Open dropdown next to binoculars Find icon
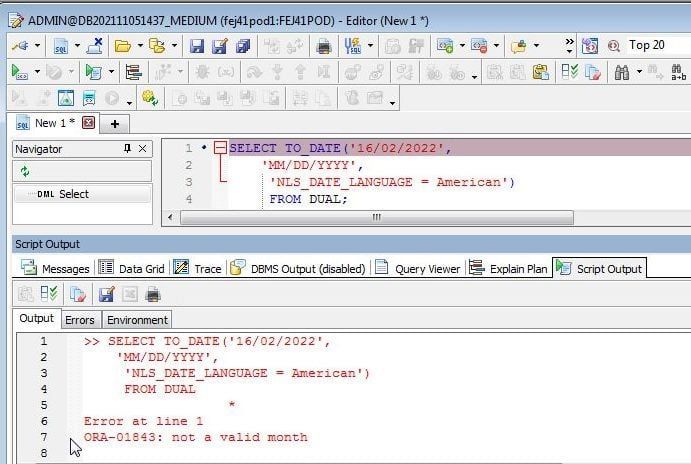691x464 pixels. (639, 72)
